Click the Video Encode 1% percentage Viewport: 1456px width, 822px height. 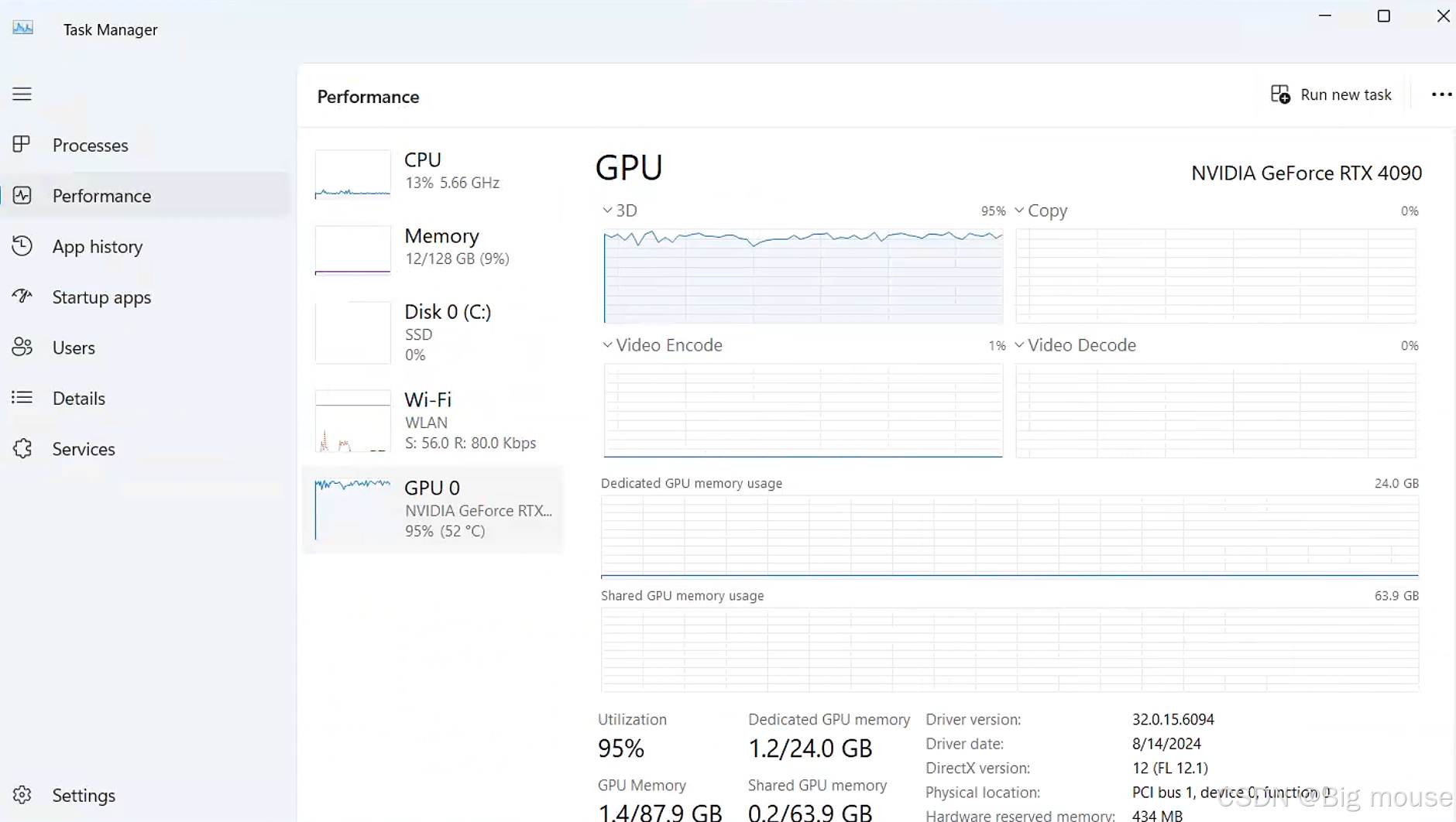pyautogui.click(x=997, y=346)
